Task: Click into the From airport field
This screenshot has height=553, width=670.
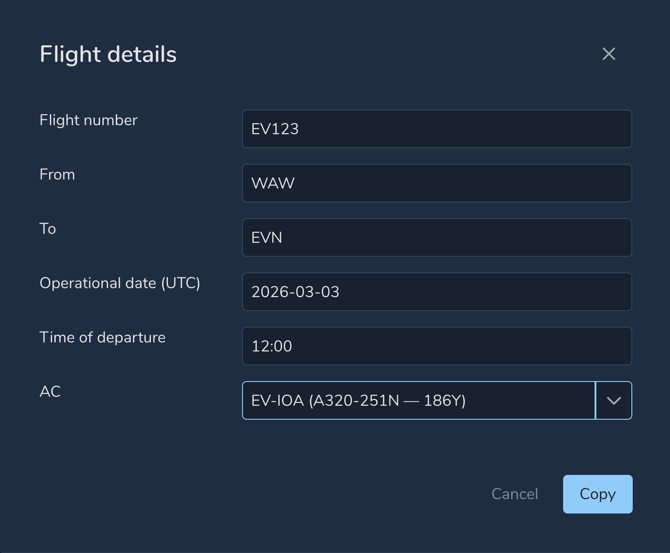Action: point(436,183)
